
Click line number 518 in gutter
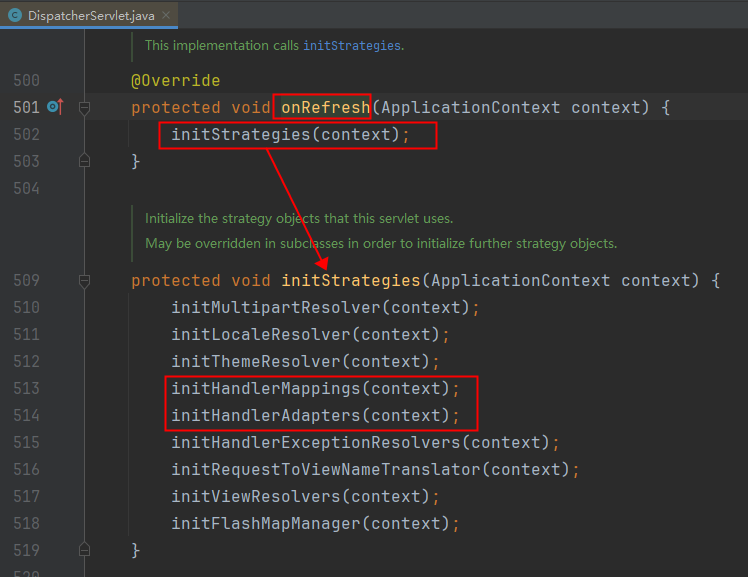(x=26, y=524)
